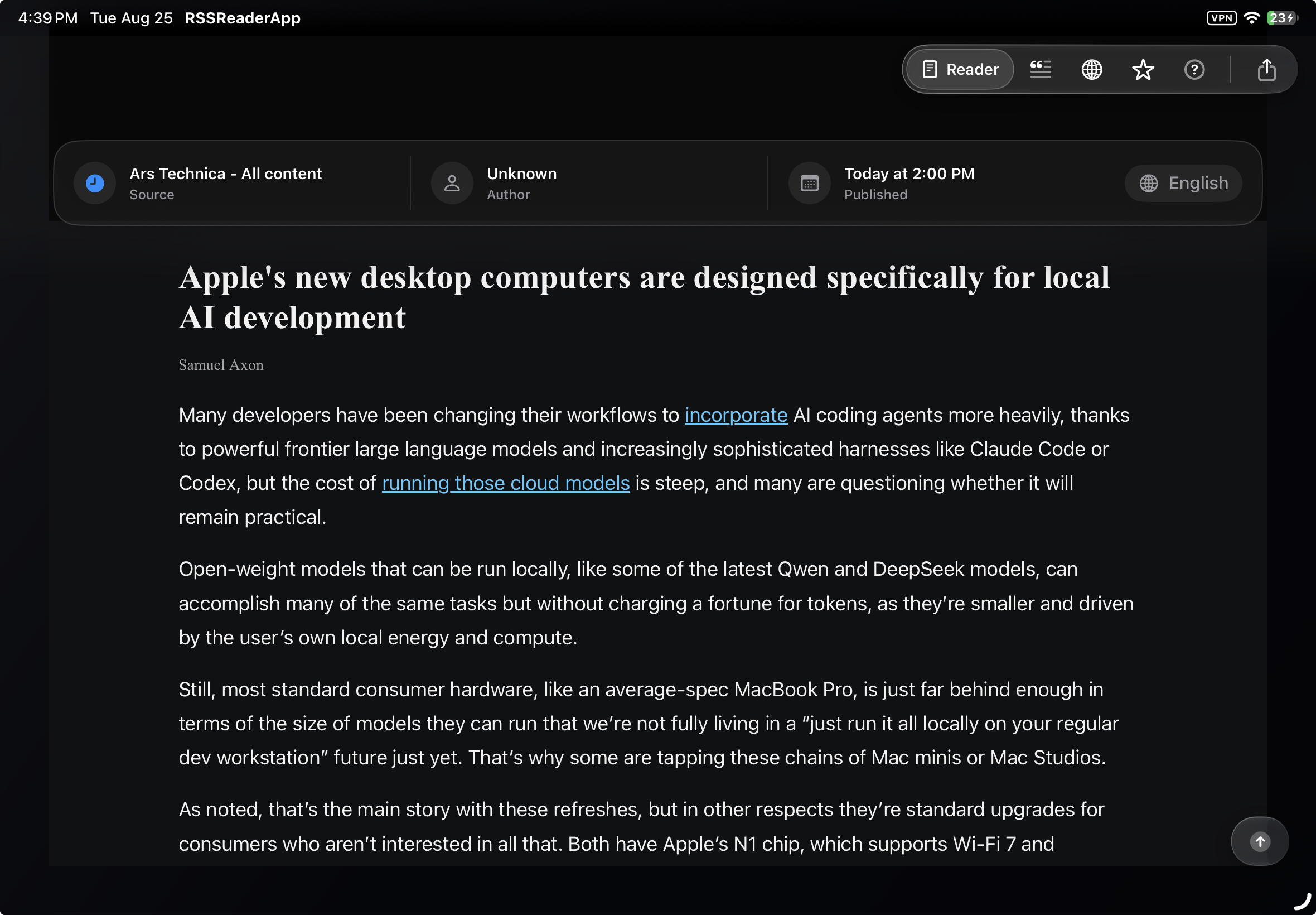Star this article as favorite
The image size is (1316, 915).
click(1143, 69)
